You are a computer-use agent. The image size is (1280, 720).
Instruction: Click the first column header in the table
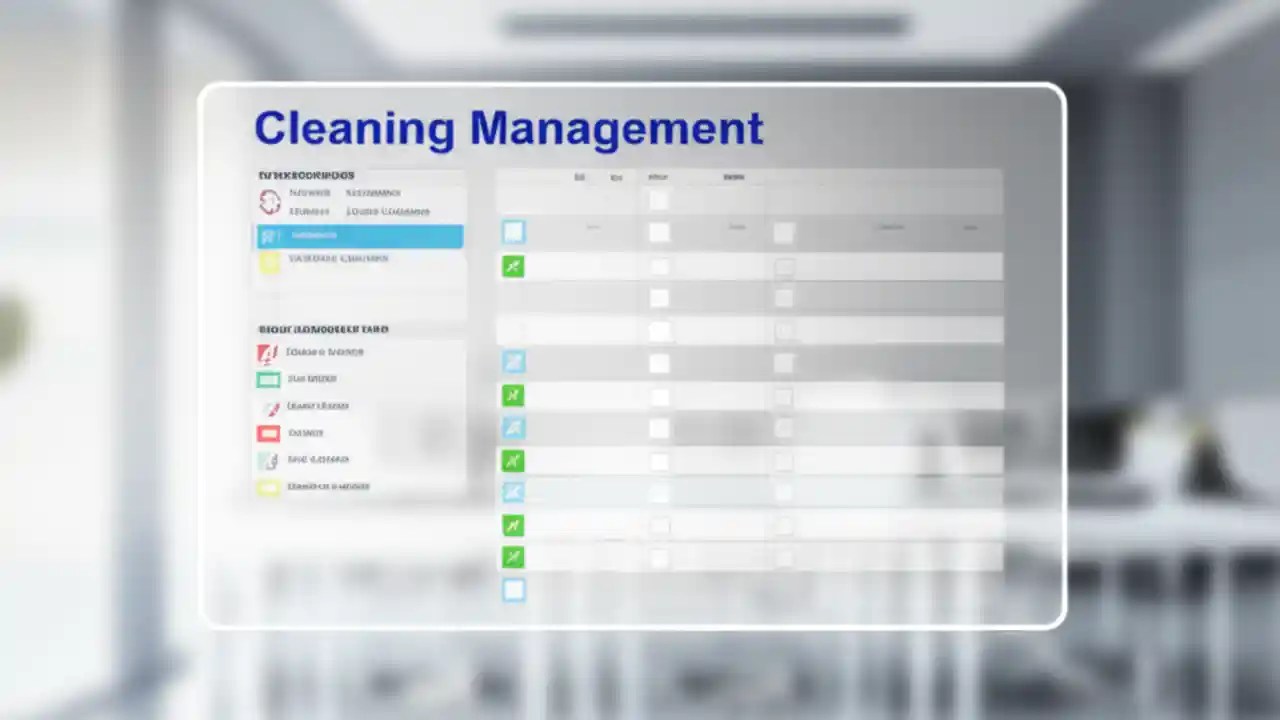click(579, 177)
